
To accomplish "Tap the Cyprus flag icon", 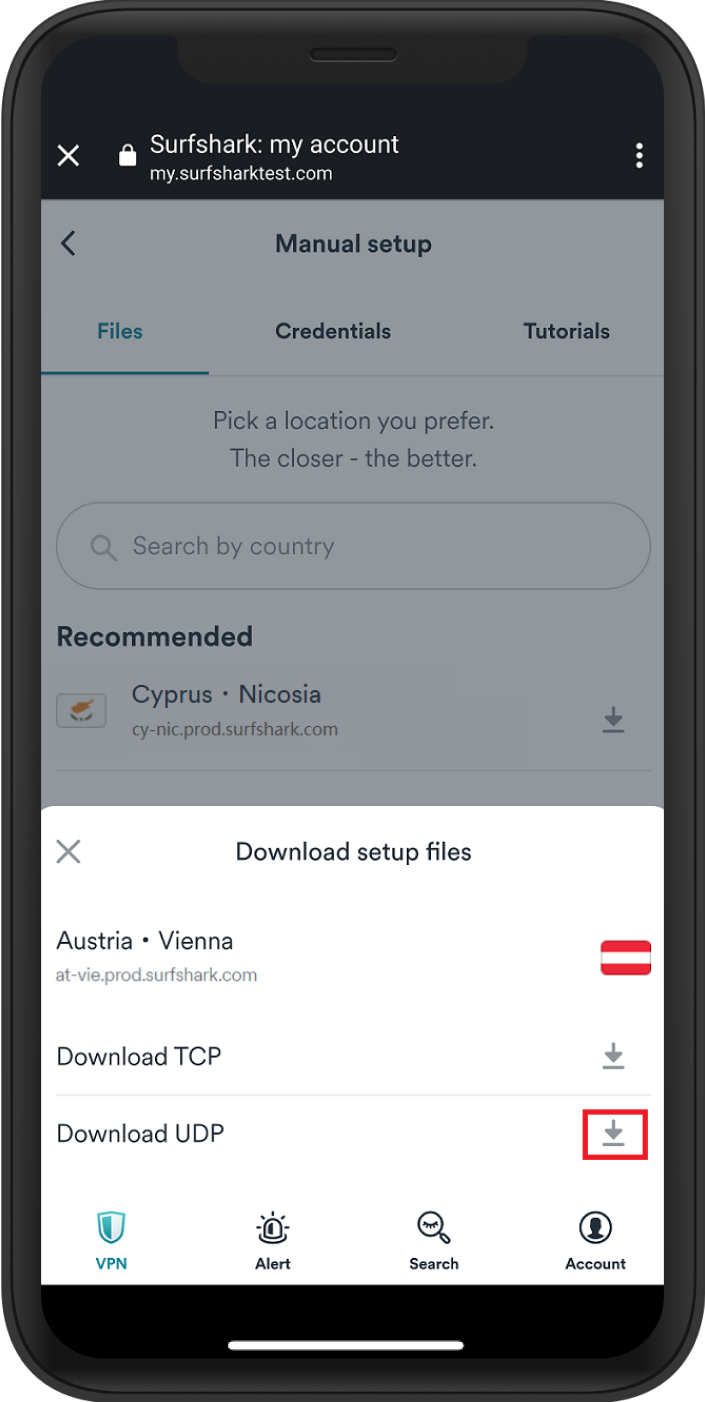I will pos(81,711).
